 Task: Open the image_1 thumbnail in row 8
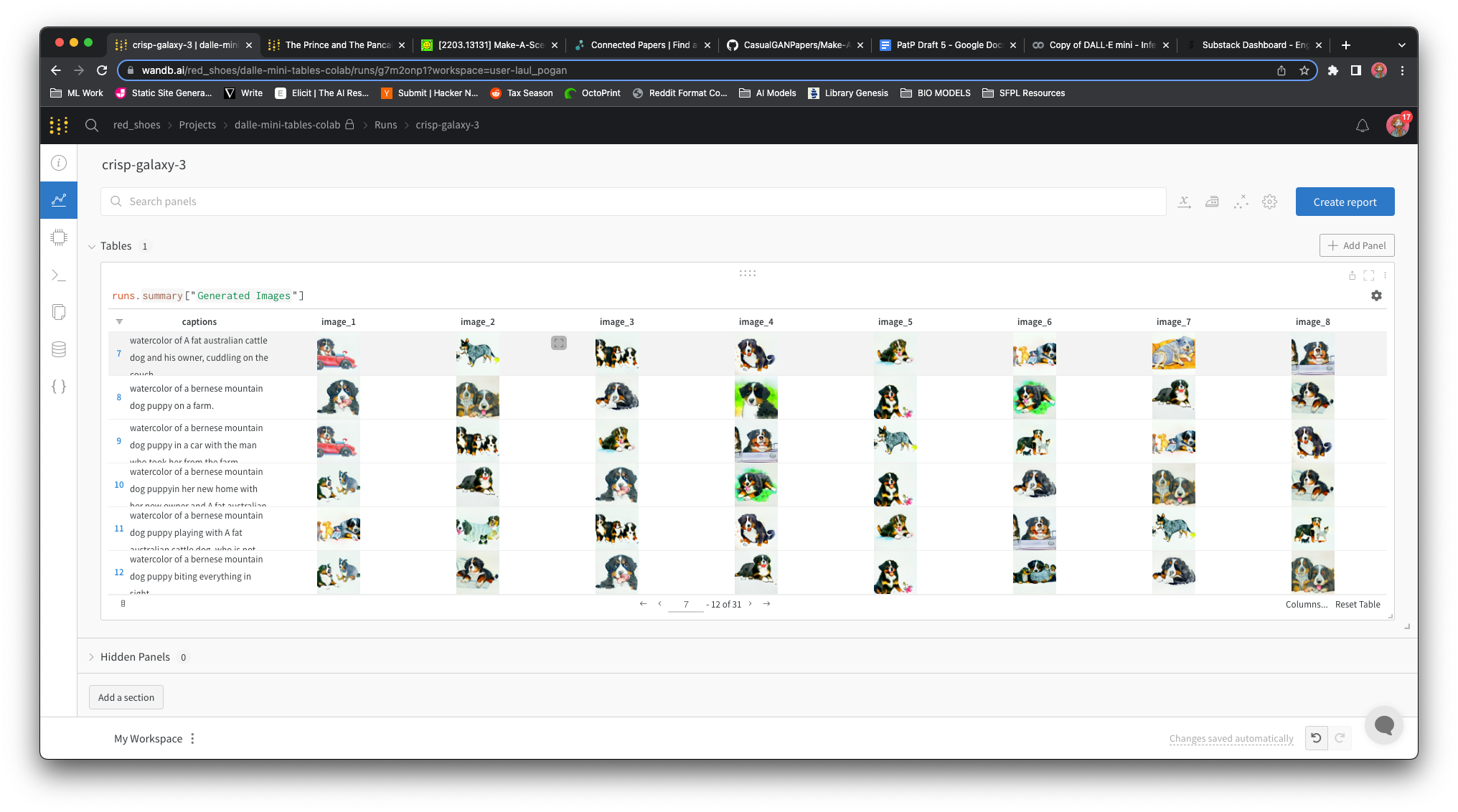(339, 397)
